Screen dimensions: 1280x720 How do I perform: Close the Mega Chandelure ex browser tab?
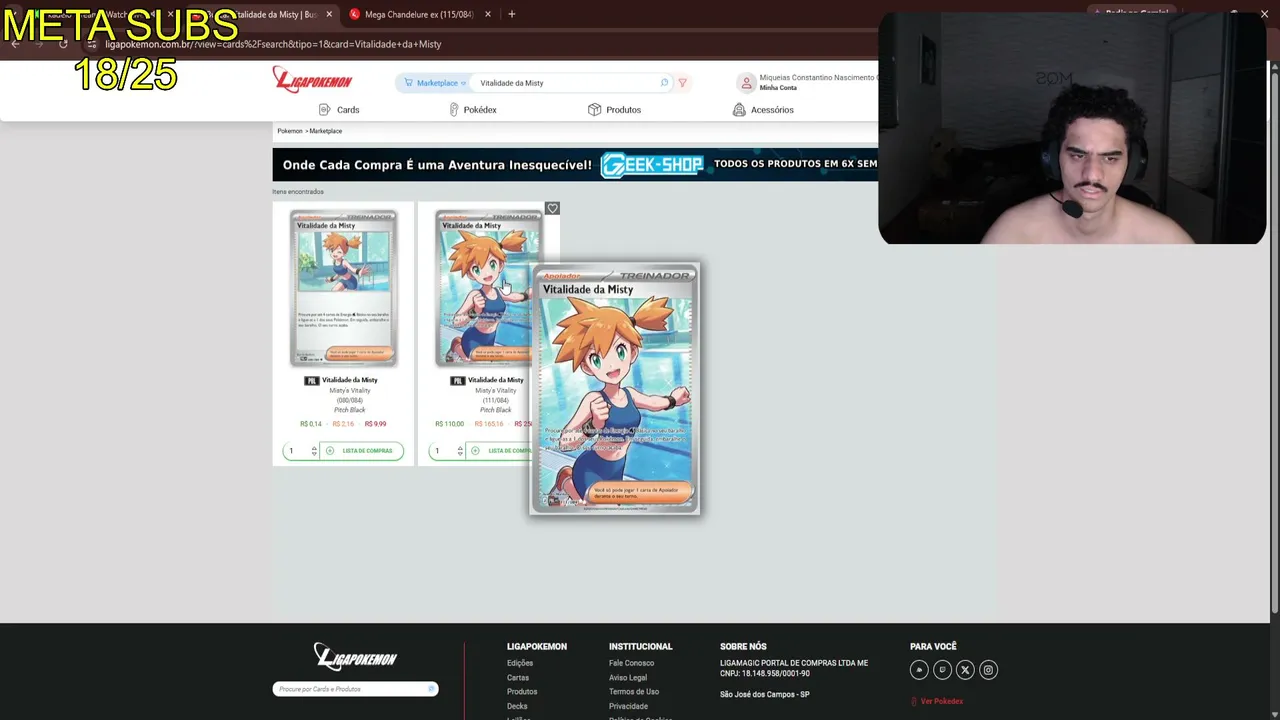click(488, 14)
